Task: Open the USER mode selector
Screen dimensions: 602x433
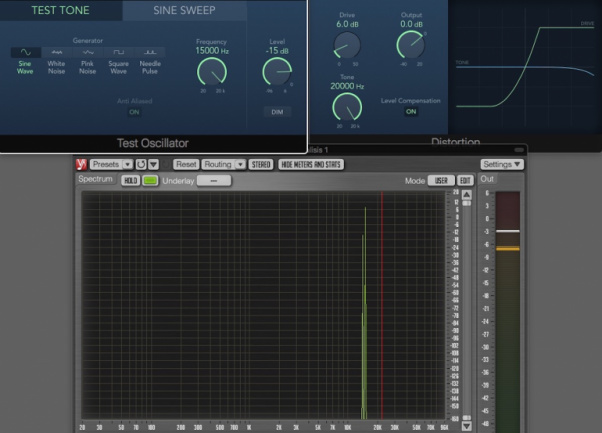Action: pos(441,180)
